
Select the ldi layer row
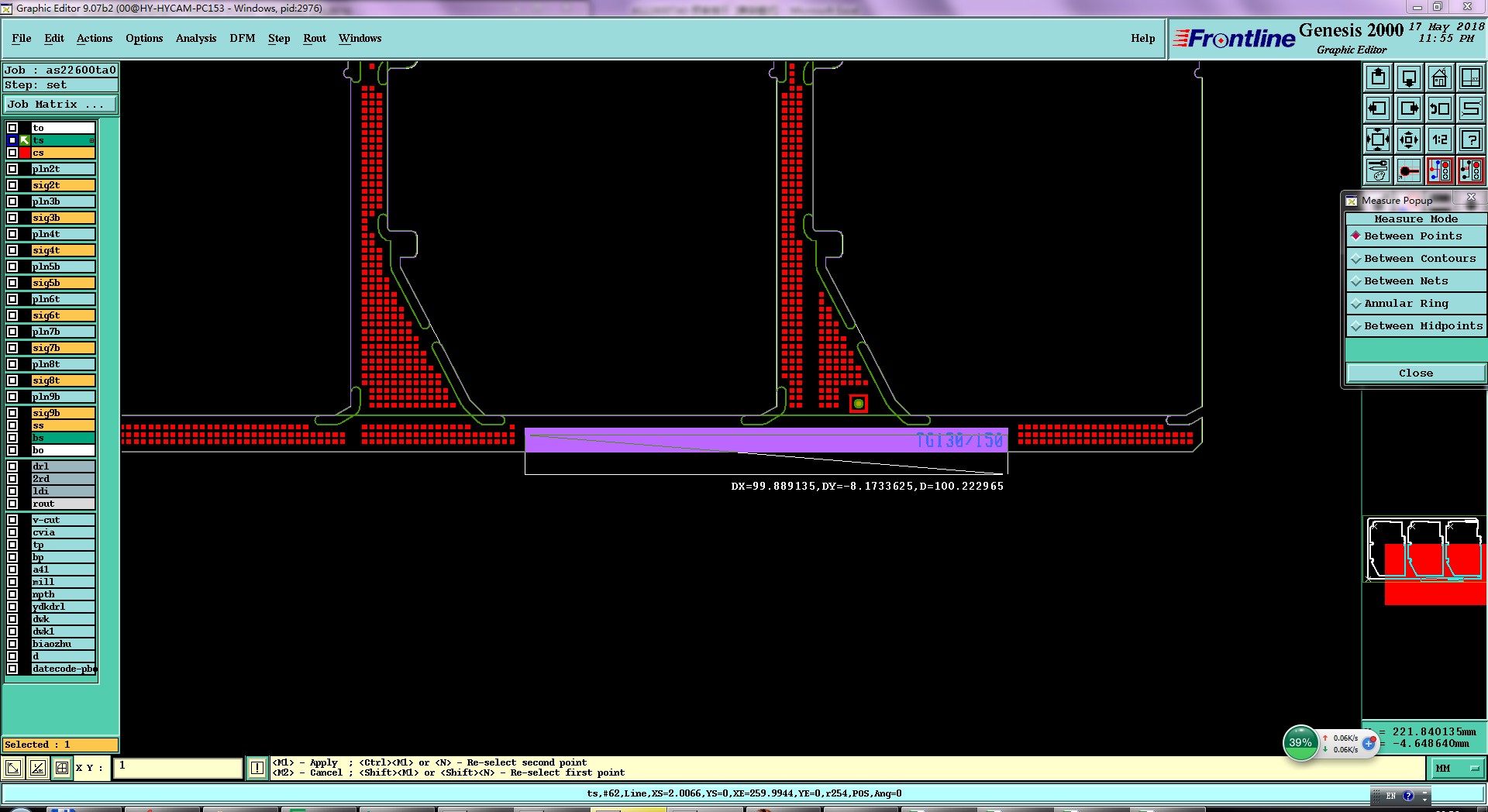coord(63,491)
